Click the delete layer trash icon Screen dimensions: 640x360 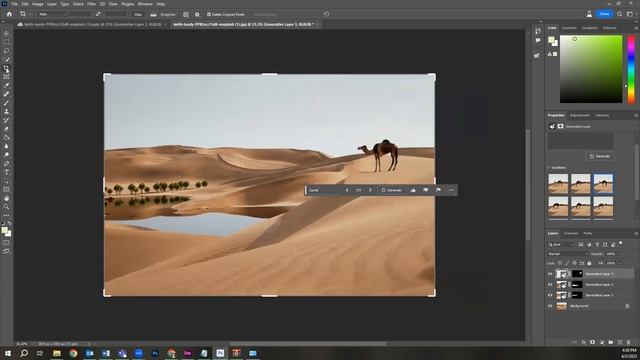628,342
